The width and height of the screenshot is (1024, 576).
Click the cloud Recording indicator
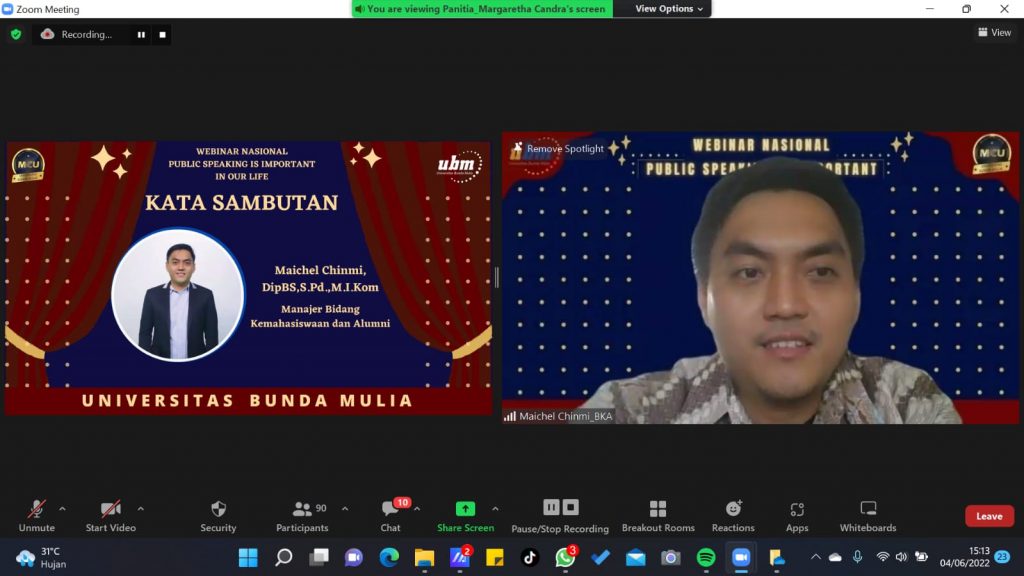pyautogui.click(x=76, y=35)
